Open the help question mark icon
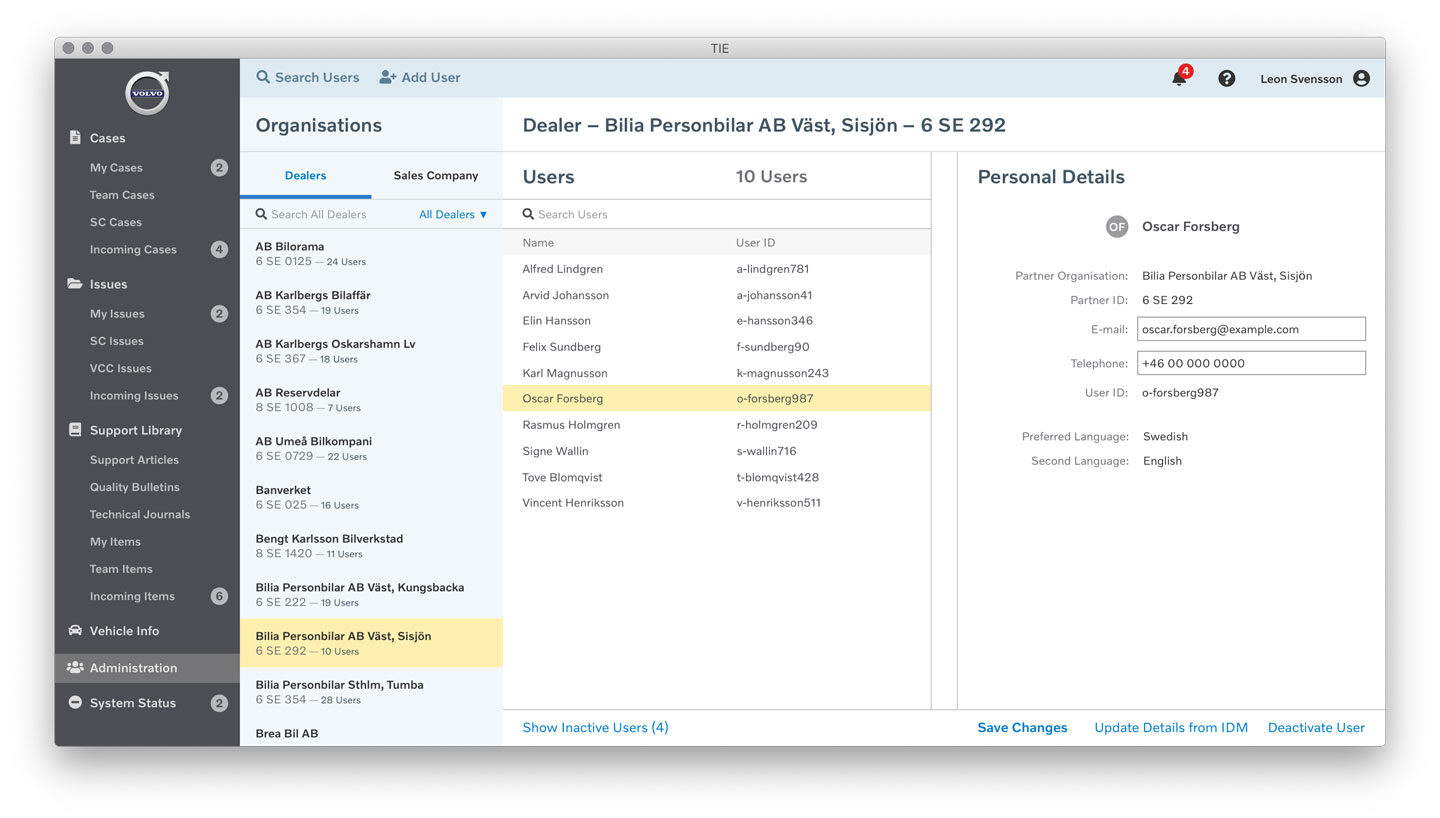 pos(1226,78)
